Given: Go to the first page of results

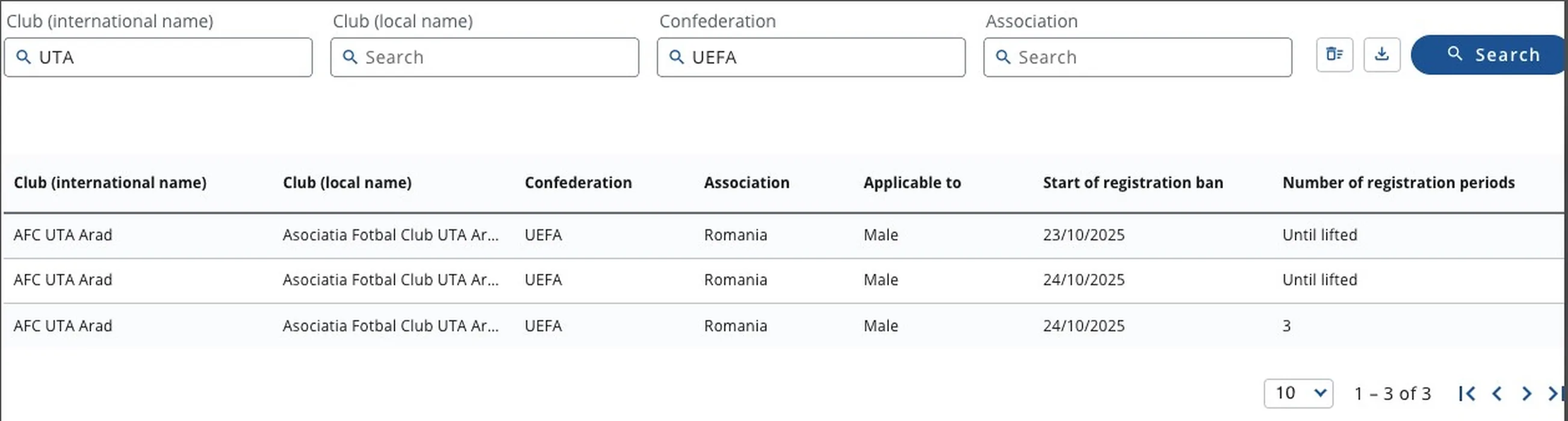Looking at the screenshot, I should click(x=1467, y=393).
